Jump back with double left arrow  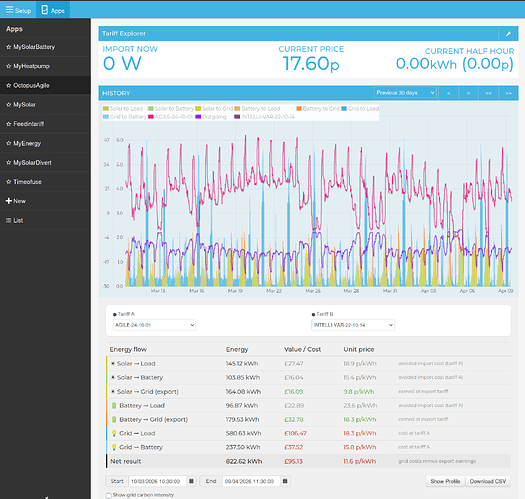[x=489, y=93]
